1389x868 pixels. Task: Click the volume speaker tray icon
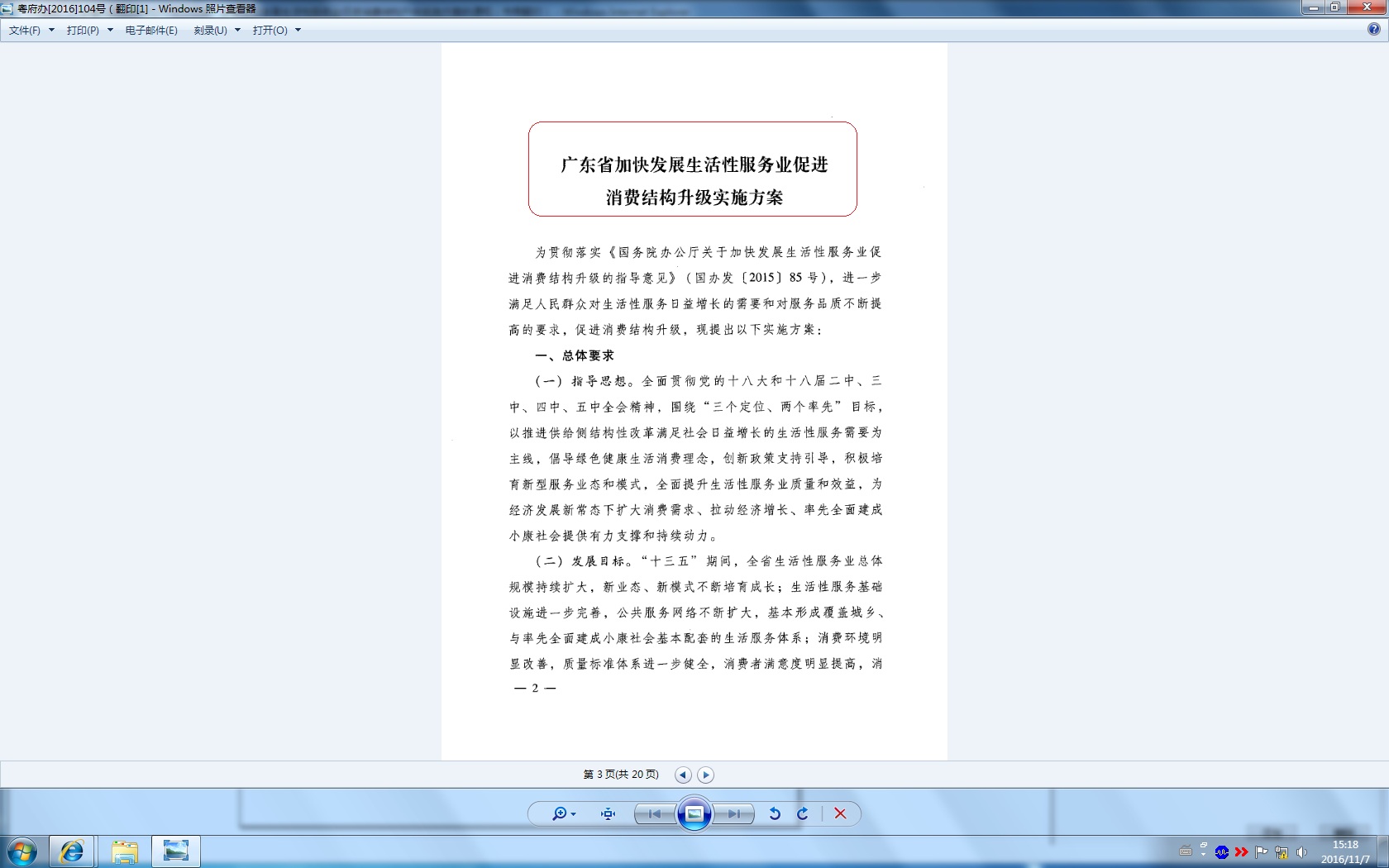pyautogui.click(x=1302, y=852)
